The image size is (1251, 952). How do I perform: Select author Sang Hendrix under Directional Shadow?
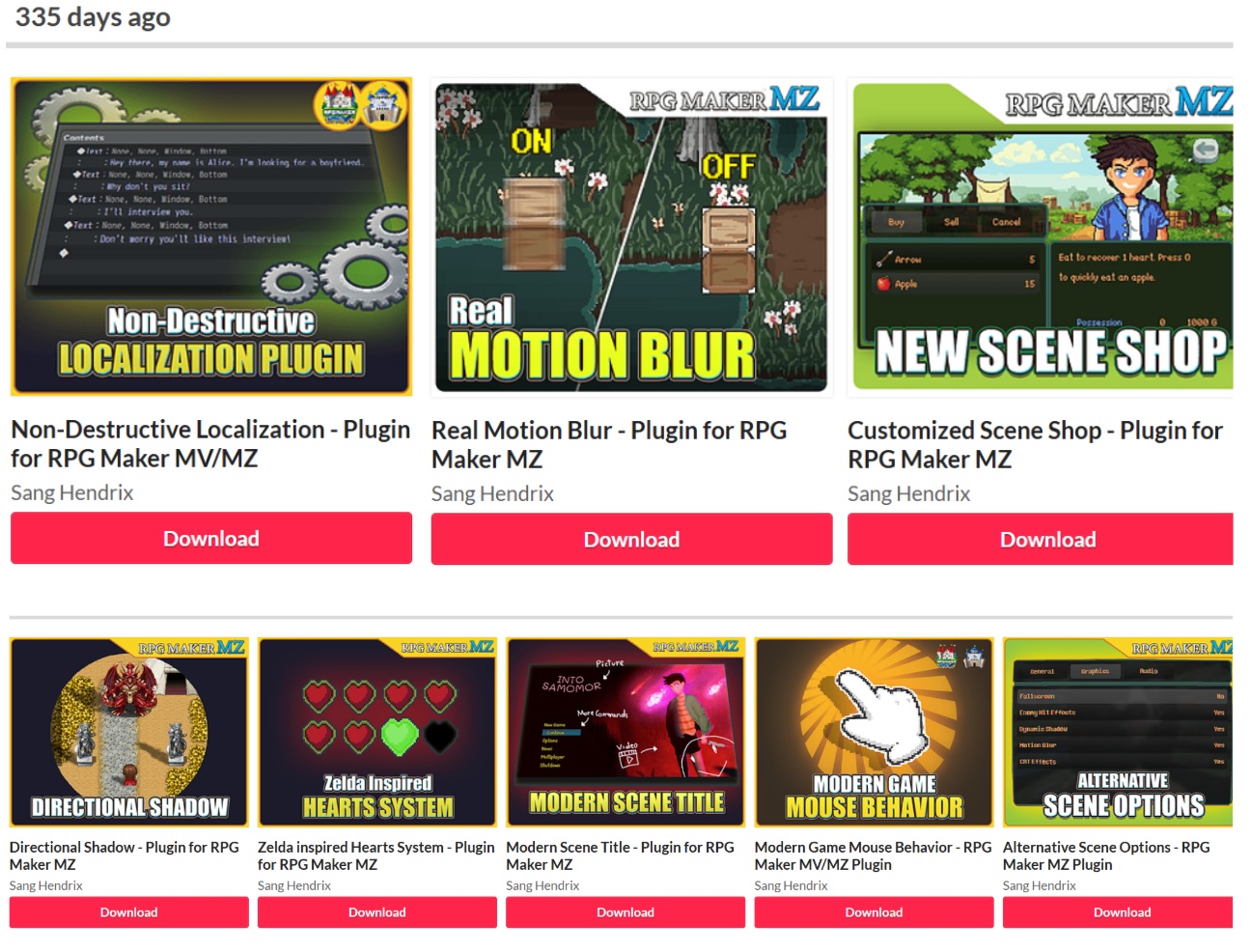point(46,885)
